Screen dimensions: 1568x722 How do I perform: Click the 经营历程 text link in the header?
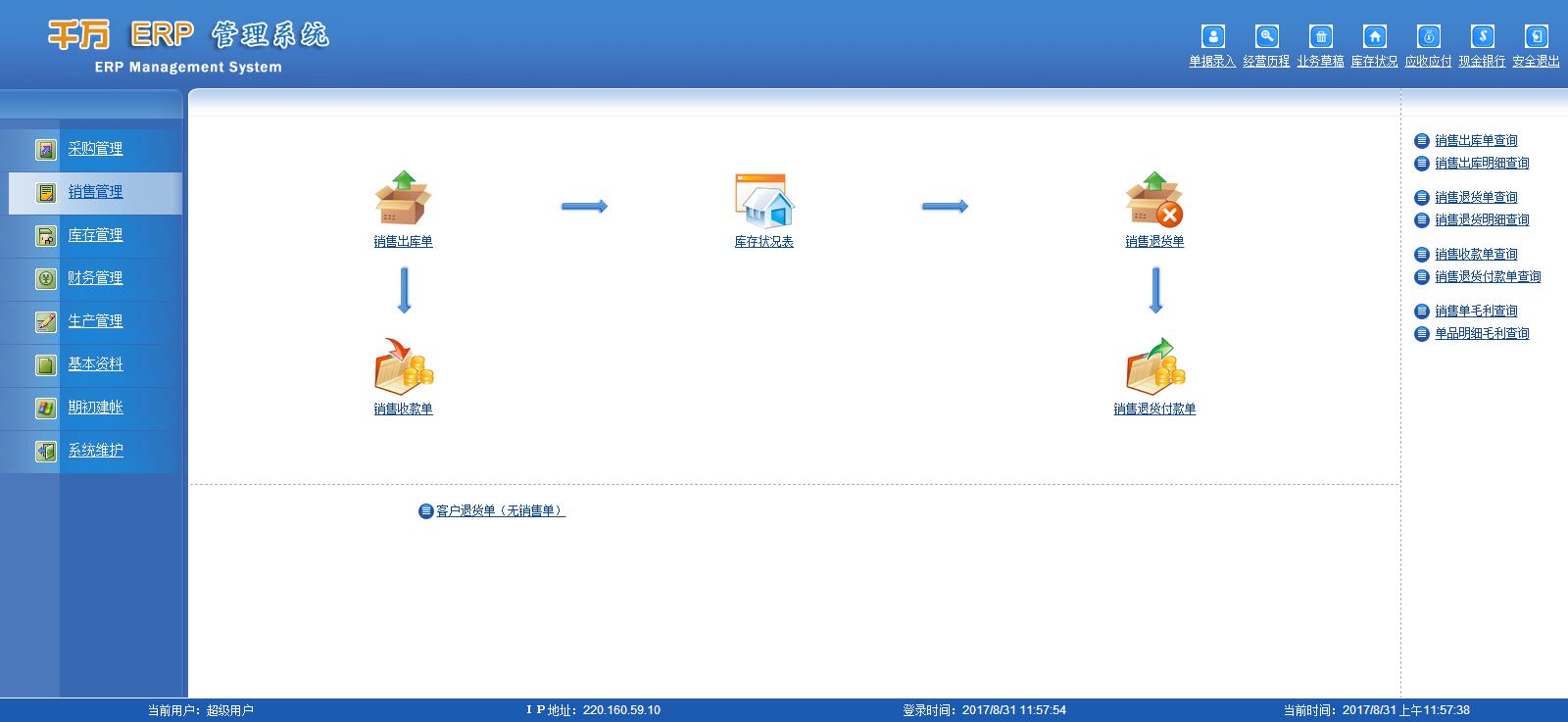[x=1266, y=62]
